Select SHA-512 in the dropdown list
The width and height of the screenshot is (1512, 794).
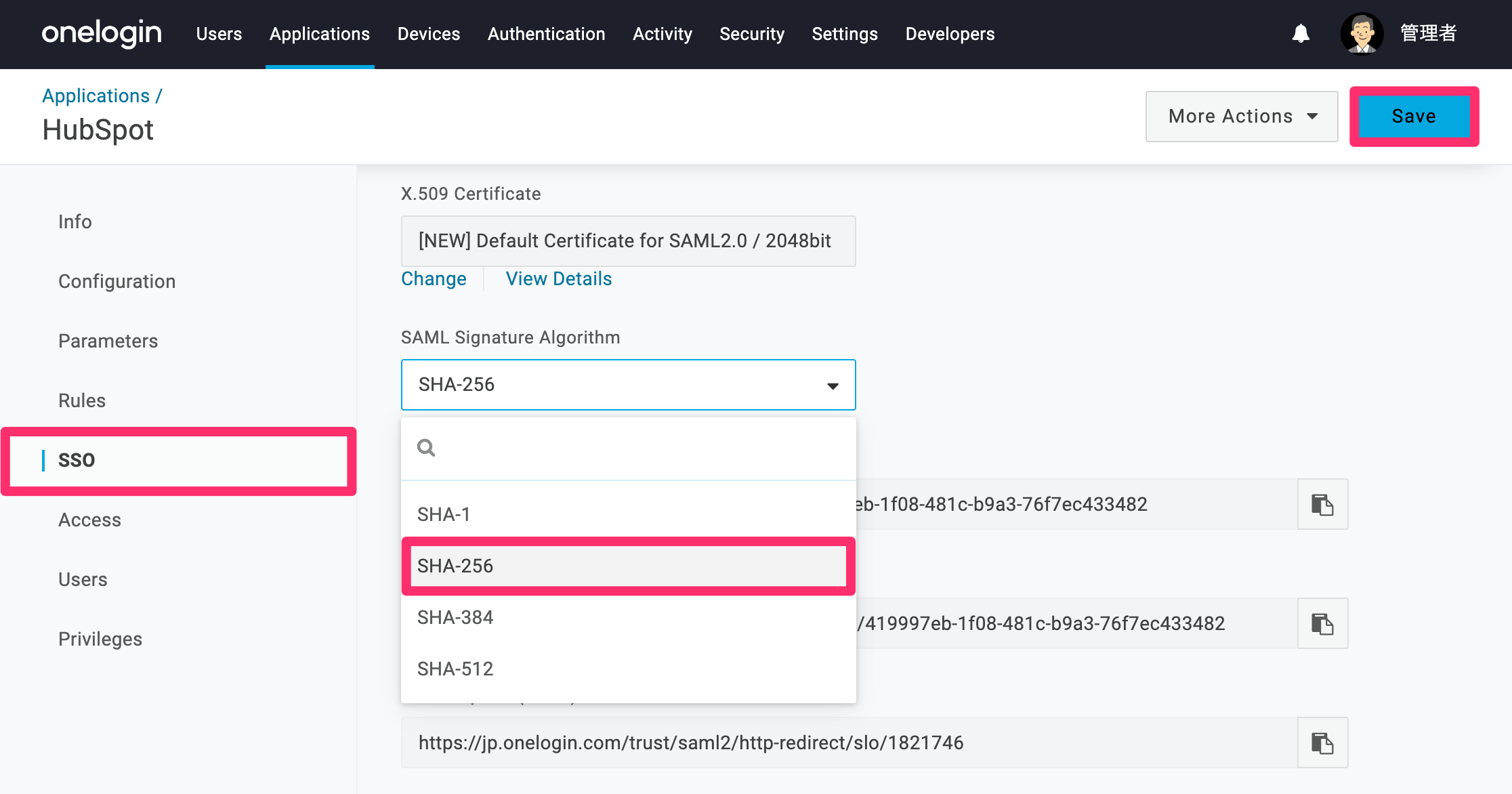(x=629, y=669)
